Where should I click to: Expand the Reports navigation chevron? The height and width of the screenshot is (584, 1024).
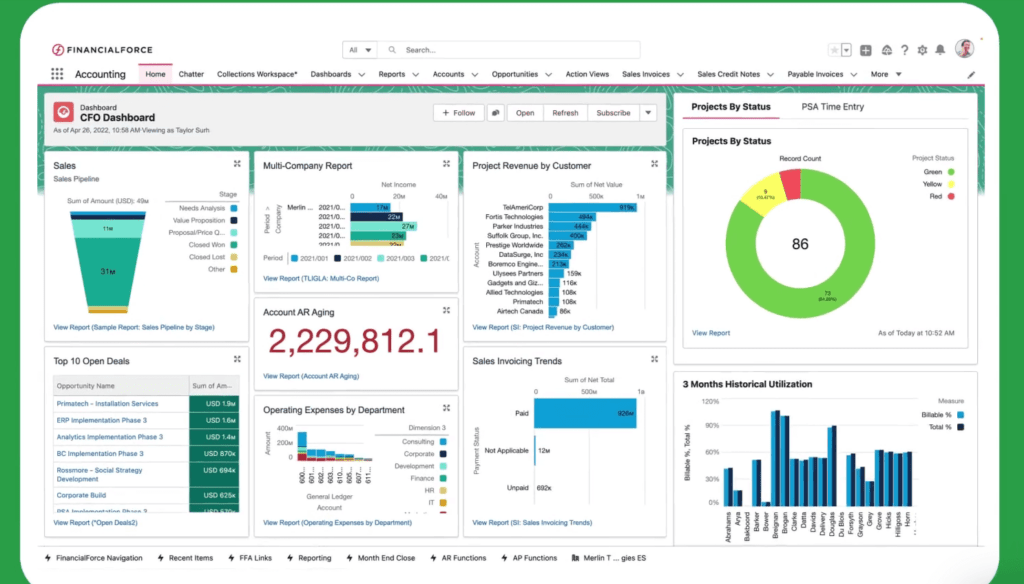click(414, 74)
